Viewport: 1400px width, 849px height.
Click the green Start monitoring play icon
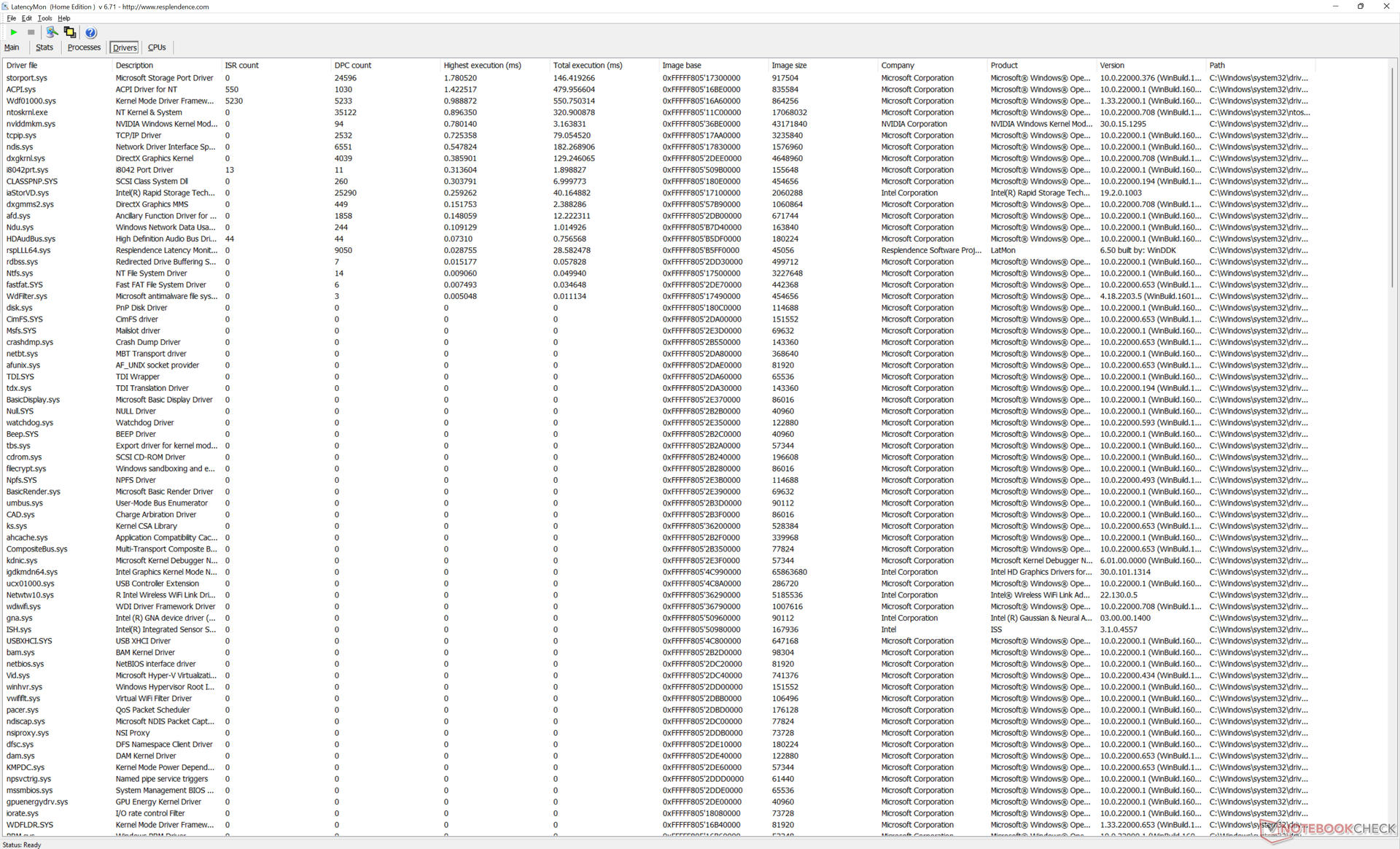[x=14, y=32]
